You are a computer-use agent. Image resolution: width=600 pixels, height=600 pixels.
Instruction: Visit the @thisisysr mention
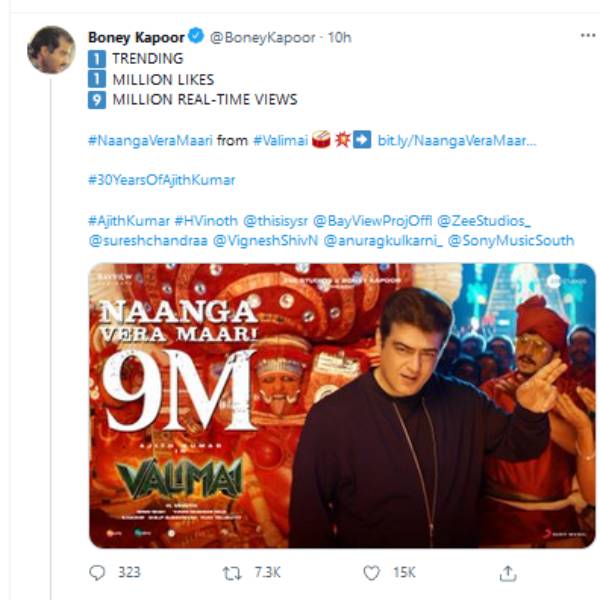(276, 221)
